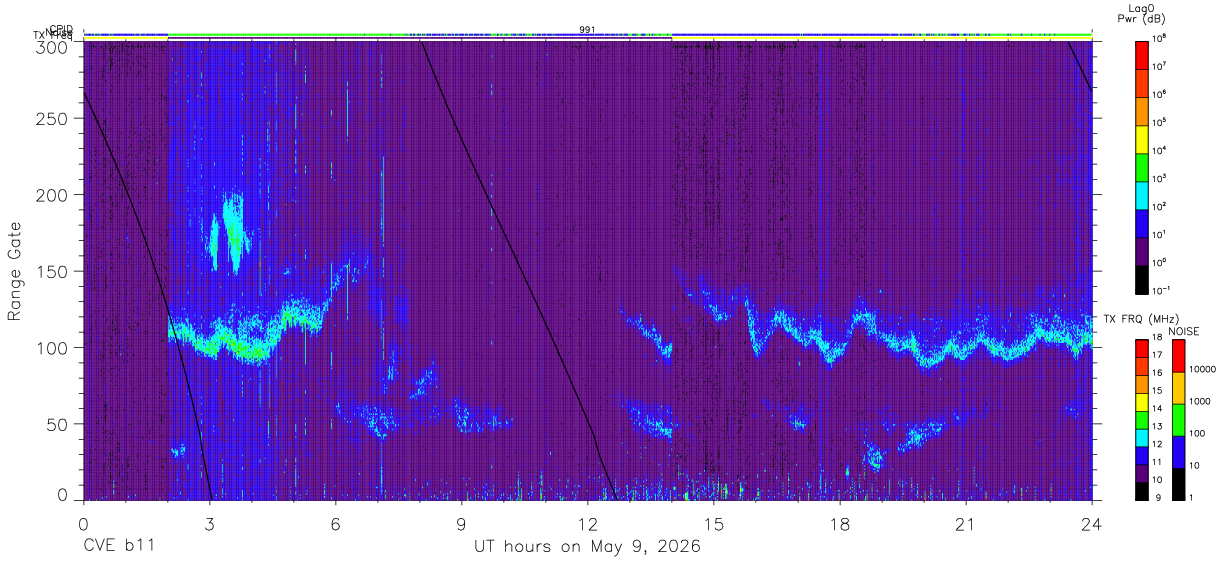The image size is (1228, 567).
Task: Select the blue segment of the NOISE colorbar
Action: [1178, 452]
